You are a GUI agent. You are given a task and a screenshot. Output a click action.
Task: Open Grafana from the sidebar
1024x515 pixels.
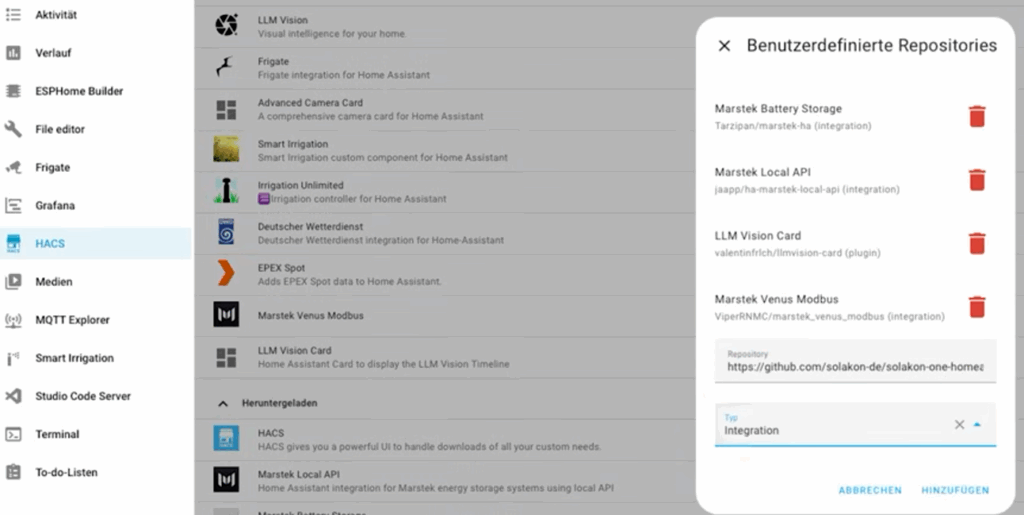pyautogui.click(x=55, y=205)
